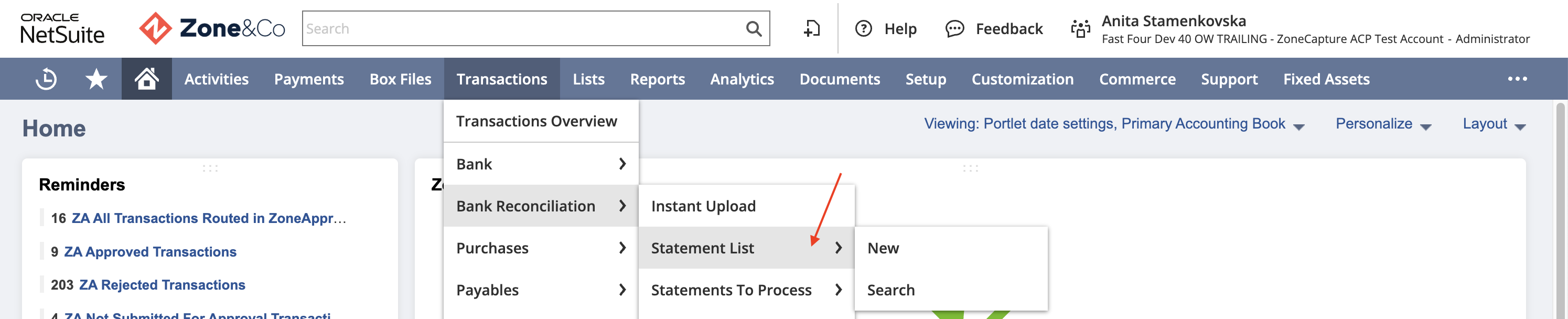
Task: Click the Home page heading
Action: coord(54,129)
